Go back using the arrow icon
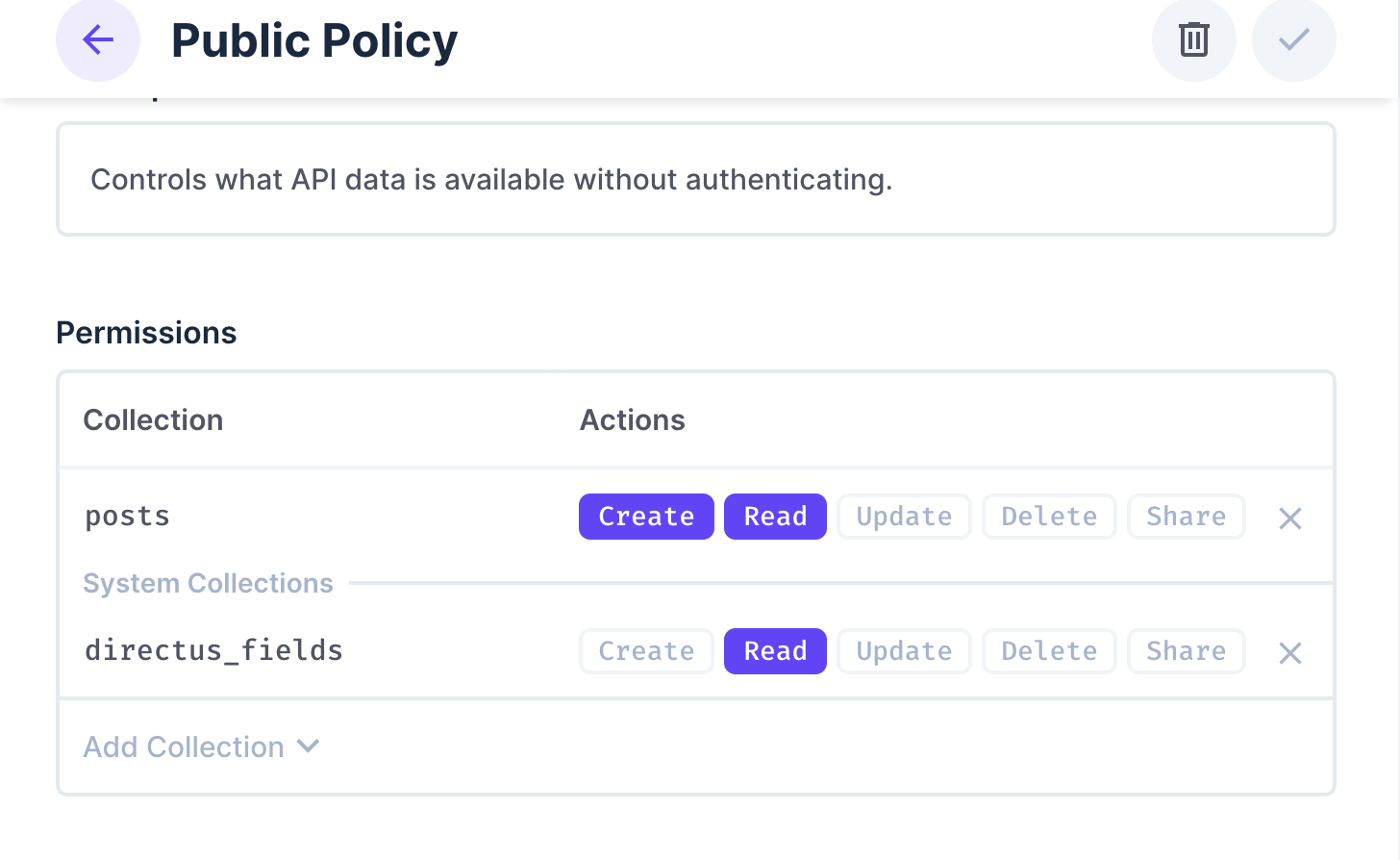The width and height of the screenshot is (1400, 860). (98, 40)
